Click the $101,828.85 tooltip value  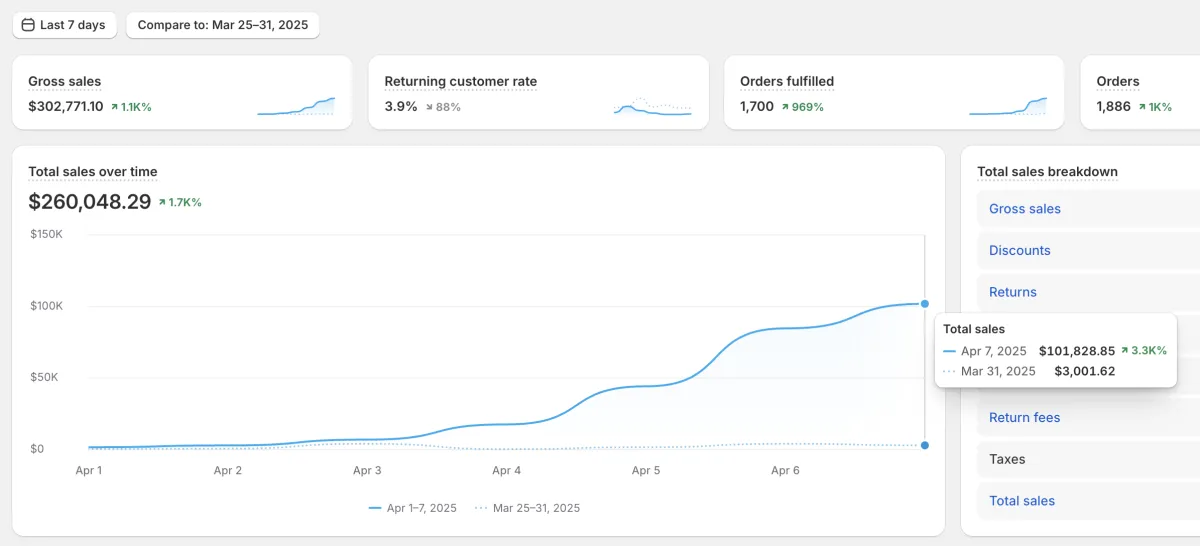pyautogui.click(x=1077, y=351)
